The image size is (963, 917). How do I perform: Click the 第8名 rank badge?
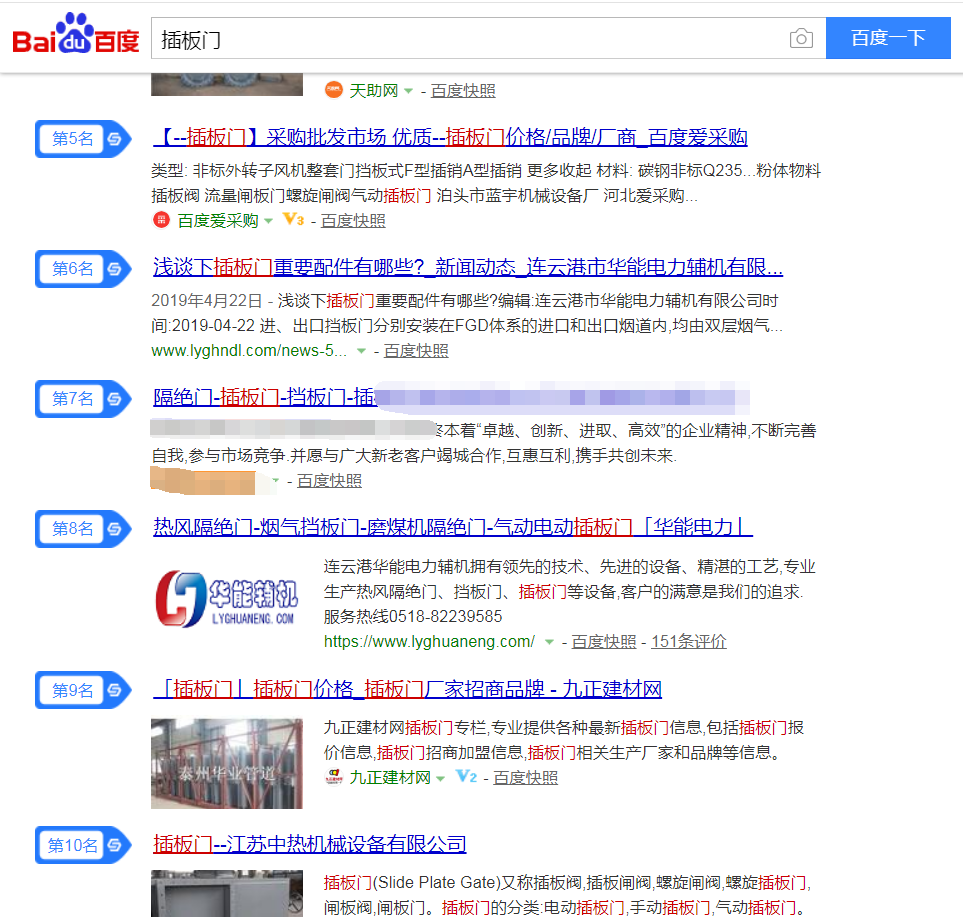coord(83,528)
